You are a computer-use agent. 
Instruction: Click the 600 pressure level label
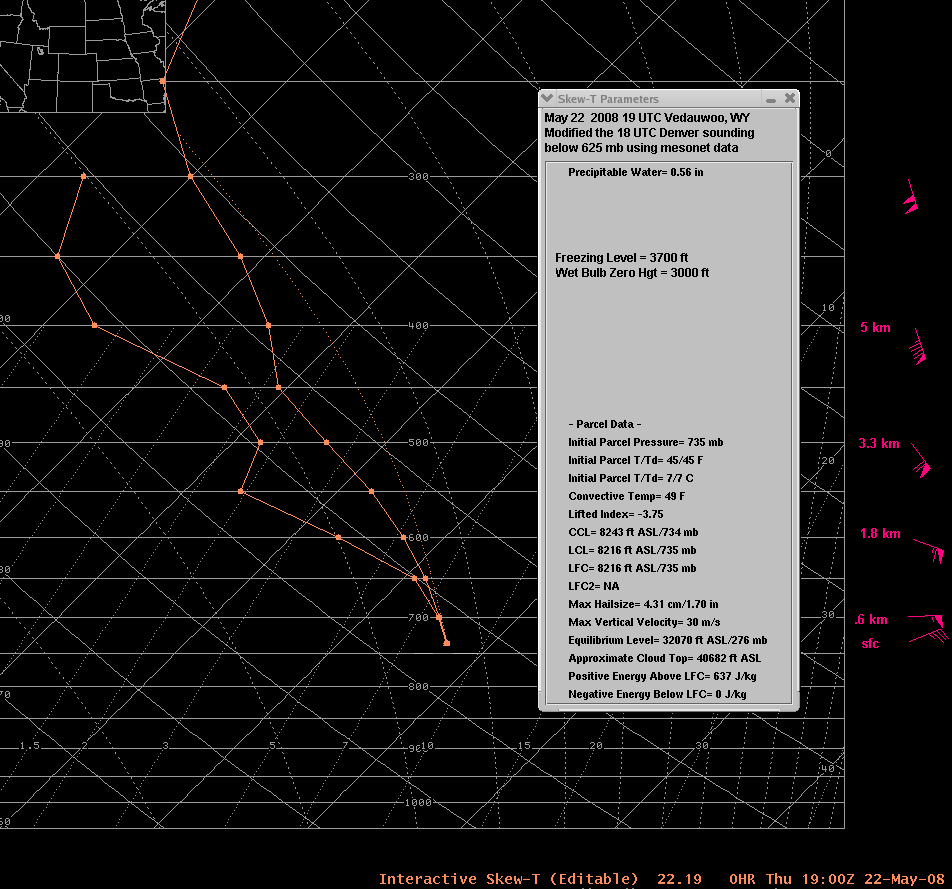pos(418,537)
